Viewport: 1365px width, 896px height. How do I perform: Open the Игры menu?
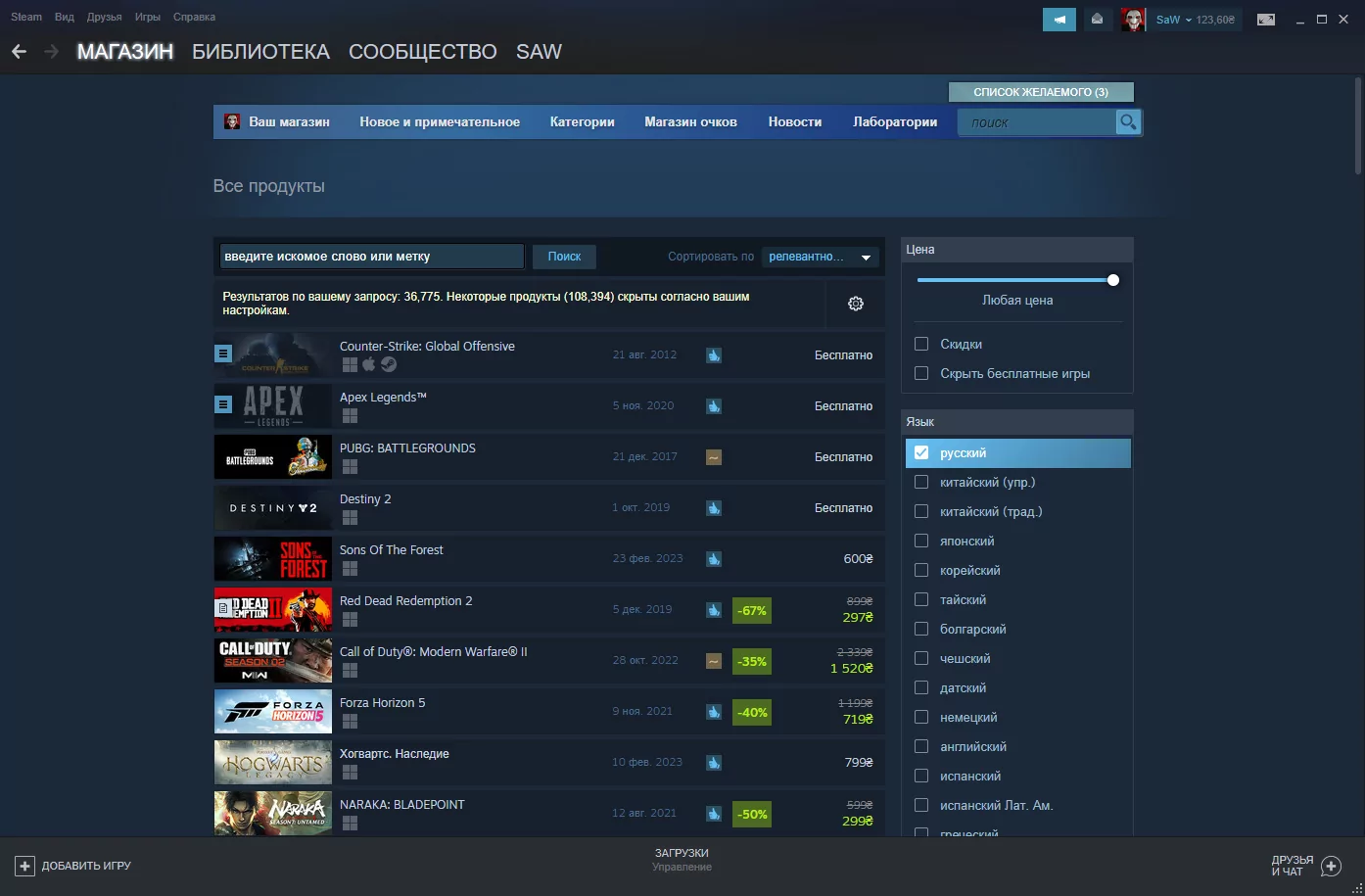pos(148,17)
